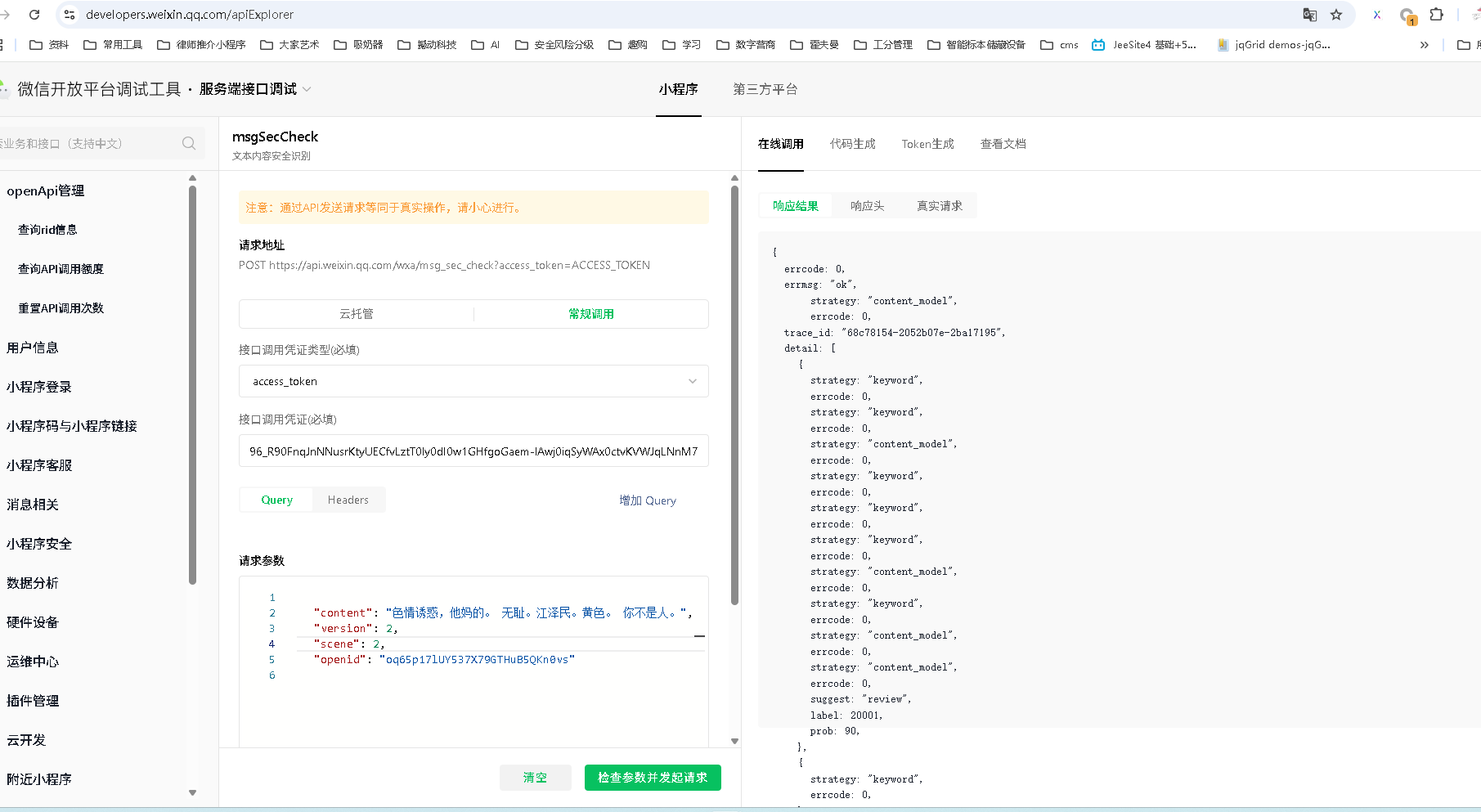This screenshot has height=812, width=1481.
Task: Expand the 数据分析 sidebar group
Action: tap(33, 583)
